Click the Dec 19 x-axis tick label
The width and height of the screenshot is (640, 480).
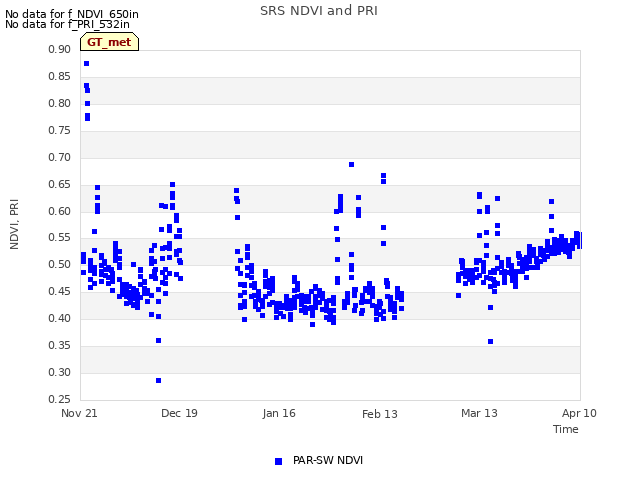(179, 413)
